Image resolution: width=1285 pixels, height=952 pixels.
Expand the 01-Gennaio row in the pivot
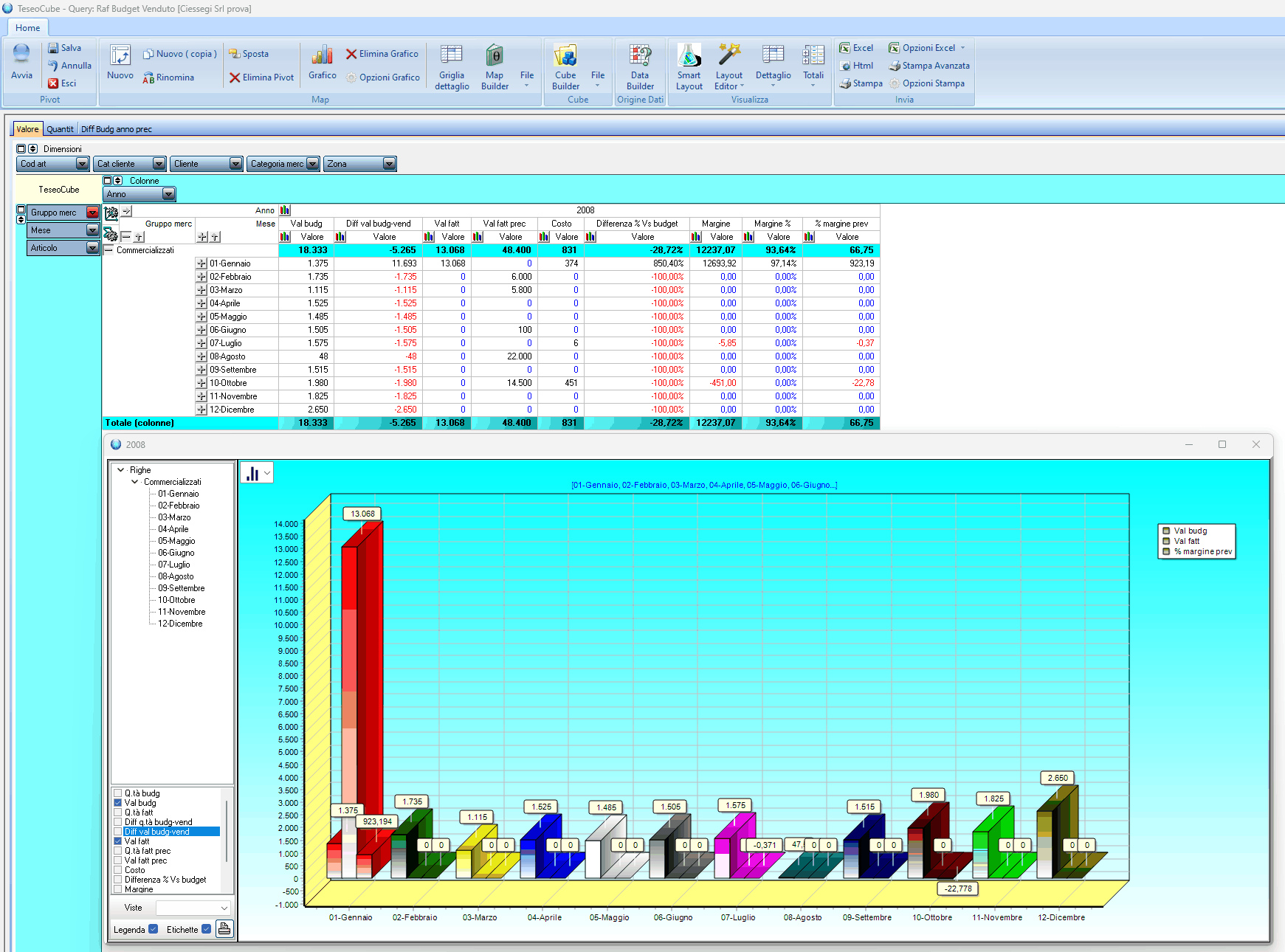point(201,263)
